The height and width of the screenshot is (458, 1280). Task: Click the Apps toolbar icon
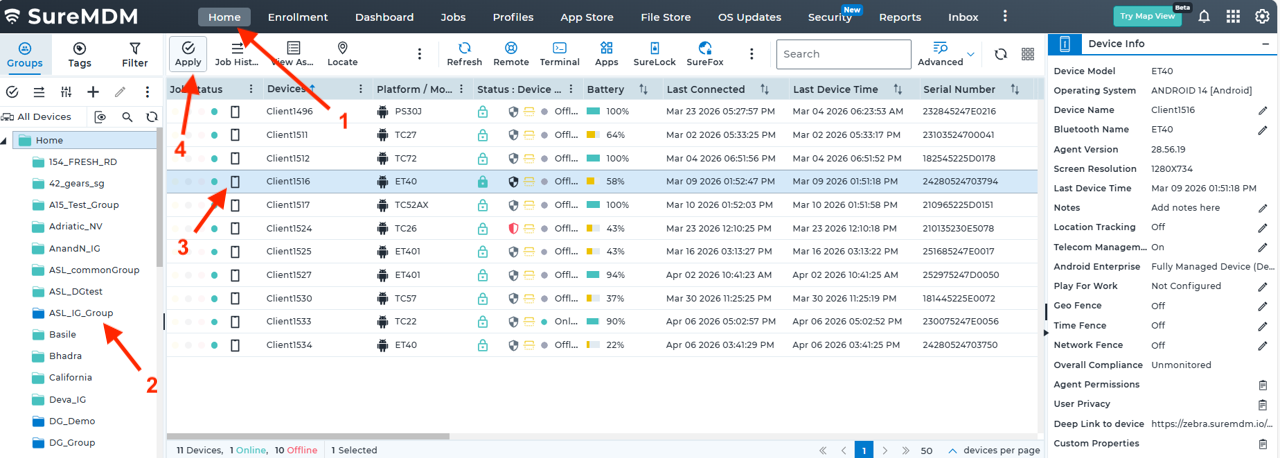point(607,54)
